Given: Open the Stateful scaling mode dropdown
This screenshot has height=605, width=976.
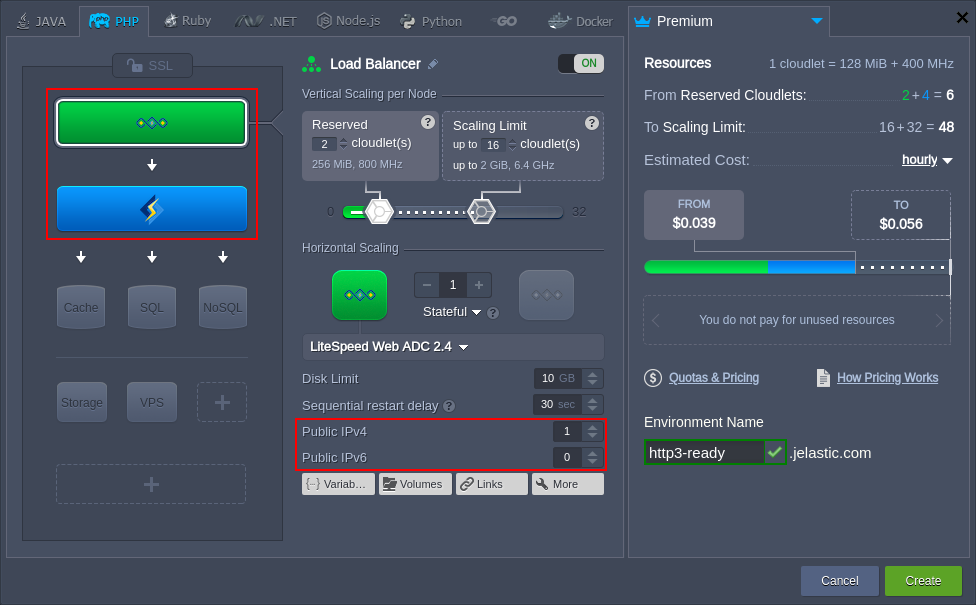Looking at the screenshot, I should coord(452,312).
